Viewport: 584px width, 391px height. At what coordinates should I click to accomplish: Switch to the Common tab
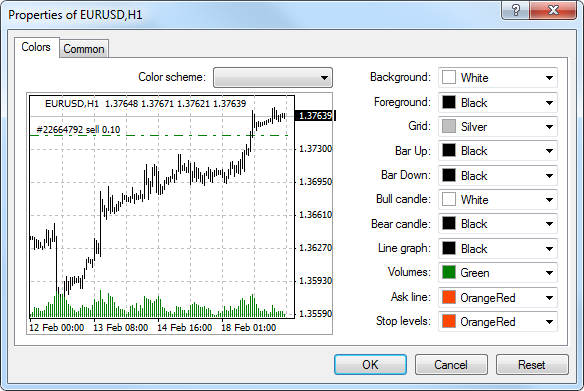pyautogui.click(x=84, y=49)
